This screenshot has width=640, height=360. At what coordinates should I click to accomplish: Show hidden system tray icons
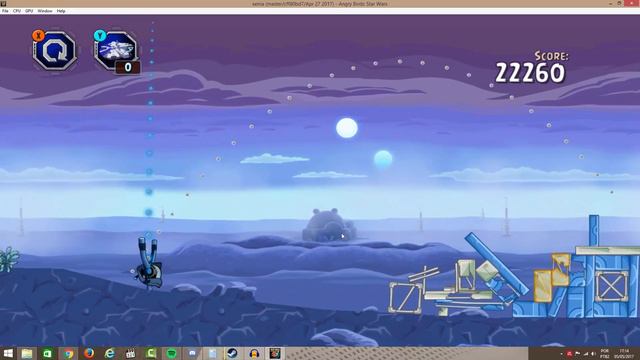click(x=562, y=354)
